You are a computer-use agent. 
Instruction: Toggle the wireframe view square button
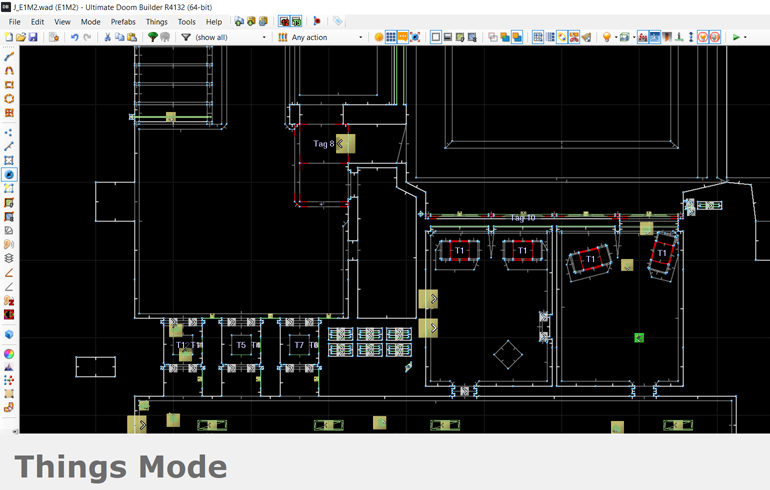[436, 37]
